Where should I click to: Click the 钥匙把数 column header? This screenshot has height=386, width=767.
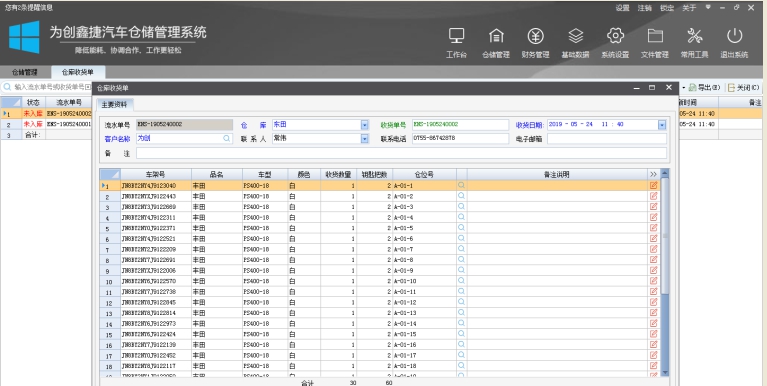(374, 174)
